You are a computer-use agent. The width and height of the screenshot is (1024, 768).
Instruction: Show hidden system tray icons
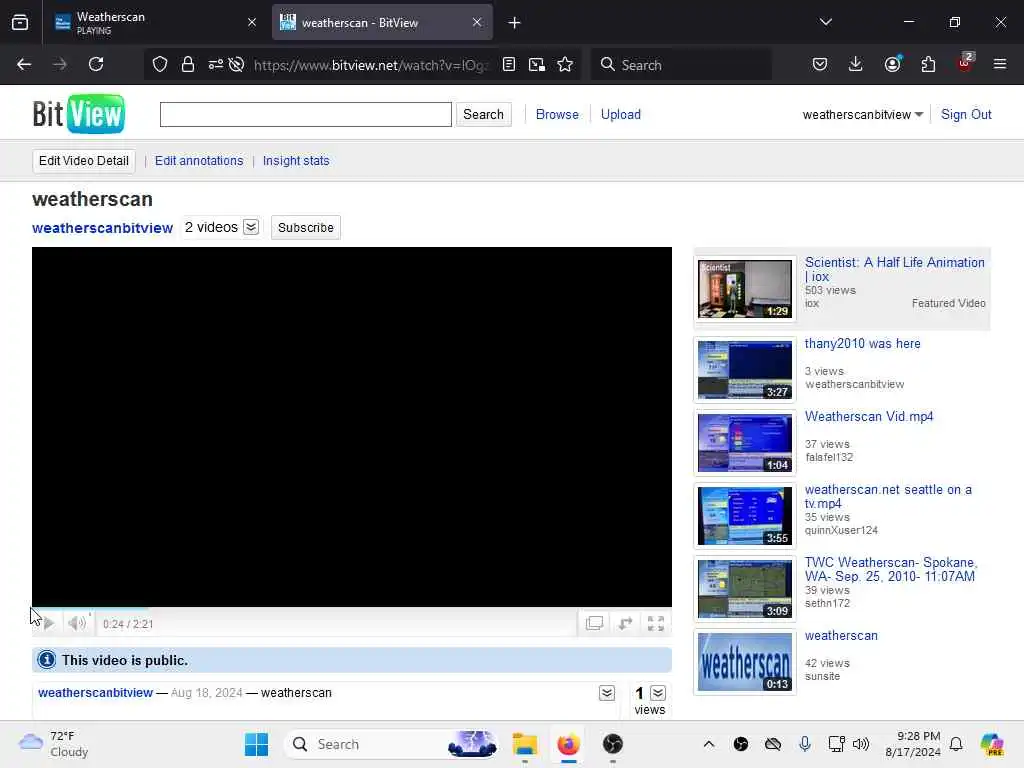pyautogui.click(x=709, y=744)
